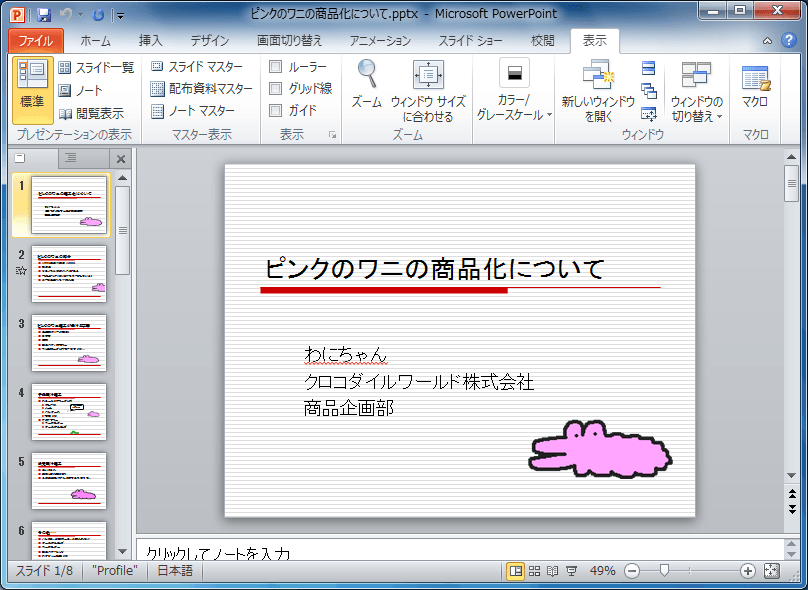The image size is (808, 590).
Task: Click the zoom out minus button
Action: point(632,570)
